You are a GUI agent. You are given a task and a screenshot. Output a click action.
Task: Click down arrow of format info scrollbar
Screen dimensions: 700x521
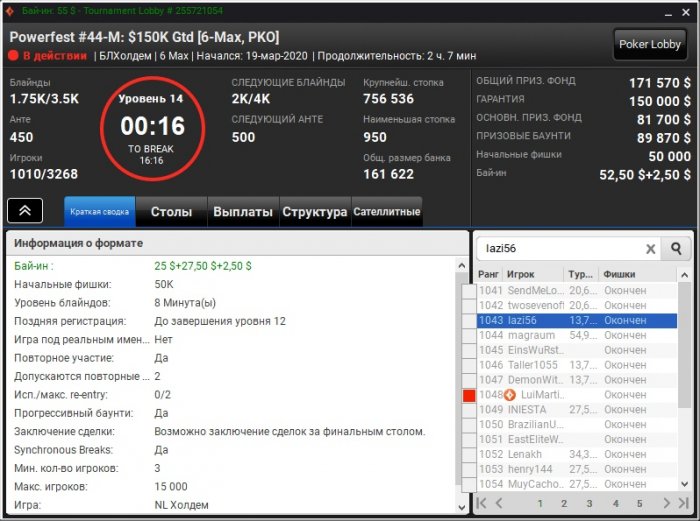(x=462, y=508)
